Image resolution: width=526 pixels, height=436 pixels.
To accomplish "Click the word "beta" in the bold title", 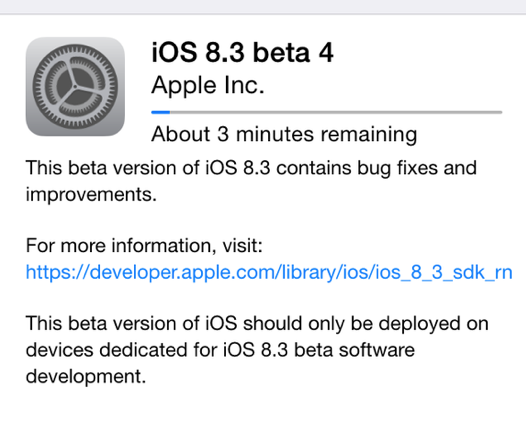I will pos(281,52).
